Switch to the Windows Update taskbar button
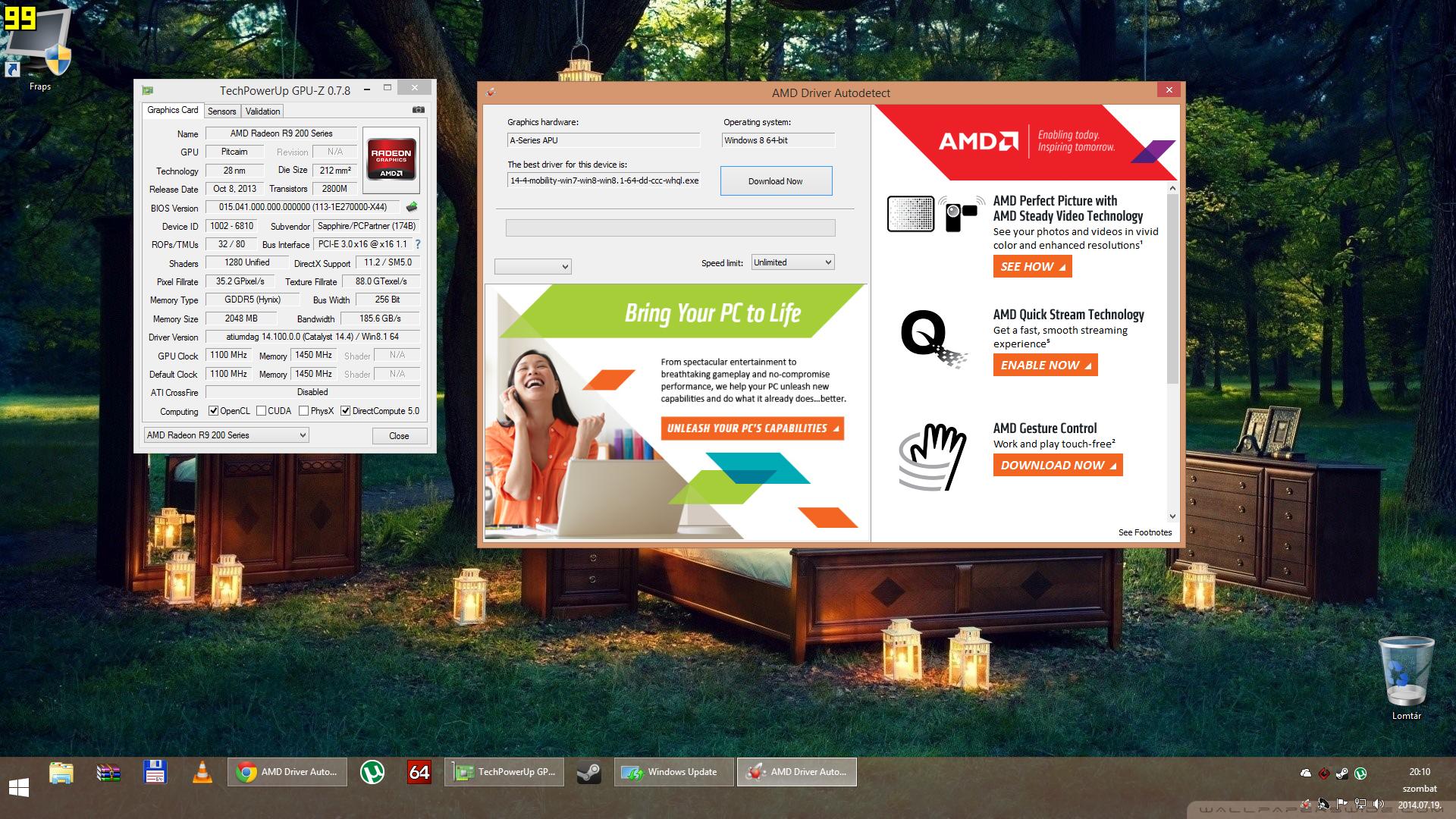Screen dimensions: 1456x819 coord(674,772)
